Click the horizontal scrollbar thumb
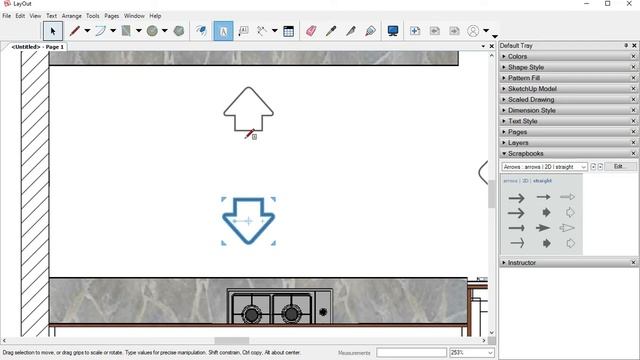Viewport: 640px width, 360px height. click(232, 340)
